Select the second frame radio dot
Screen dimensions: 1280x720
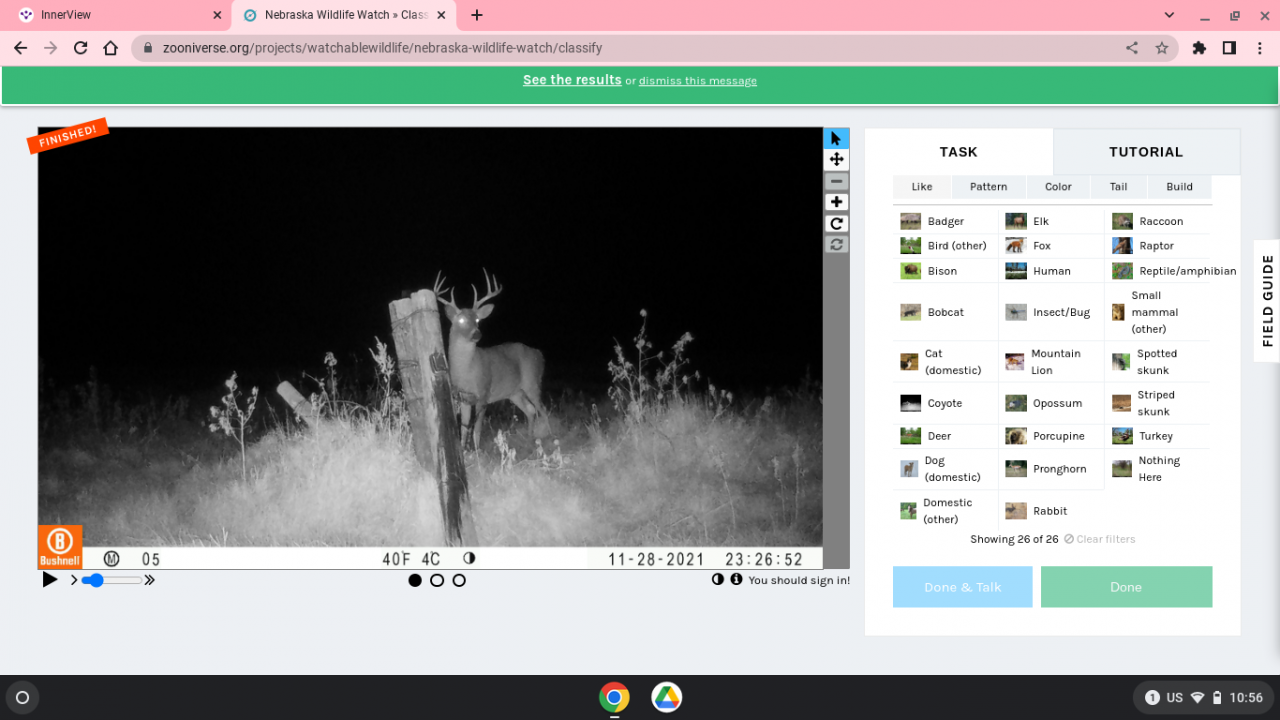437,580
